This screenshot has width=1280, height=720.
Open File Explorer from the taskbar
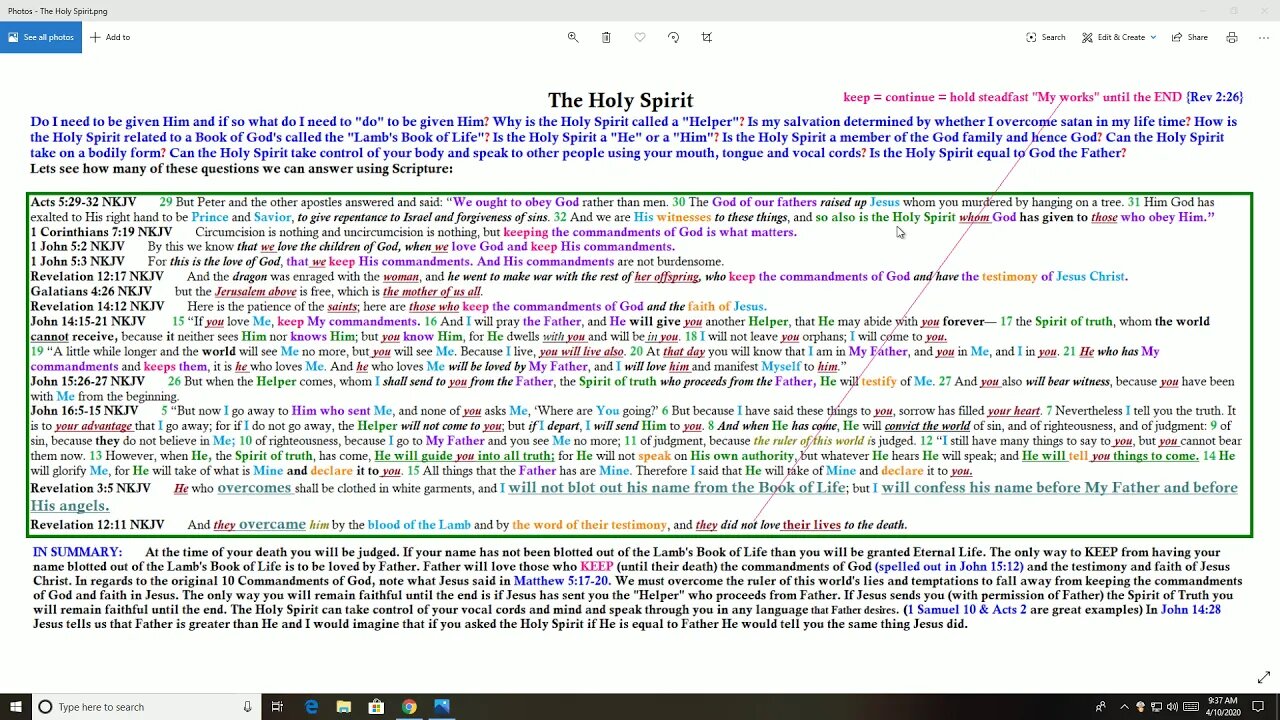[344, 707]
